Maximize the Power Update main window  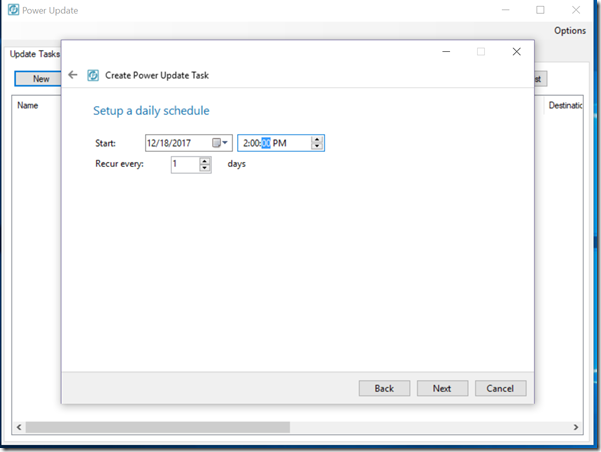point(540,10)
